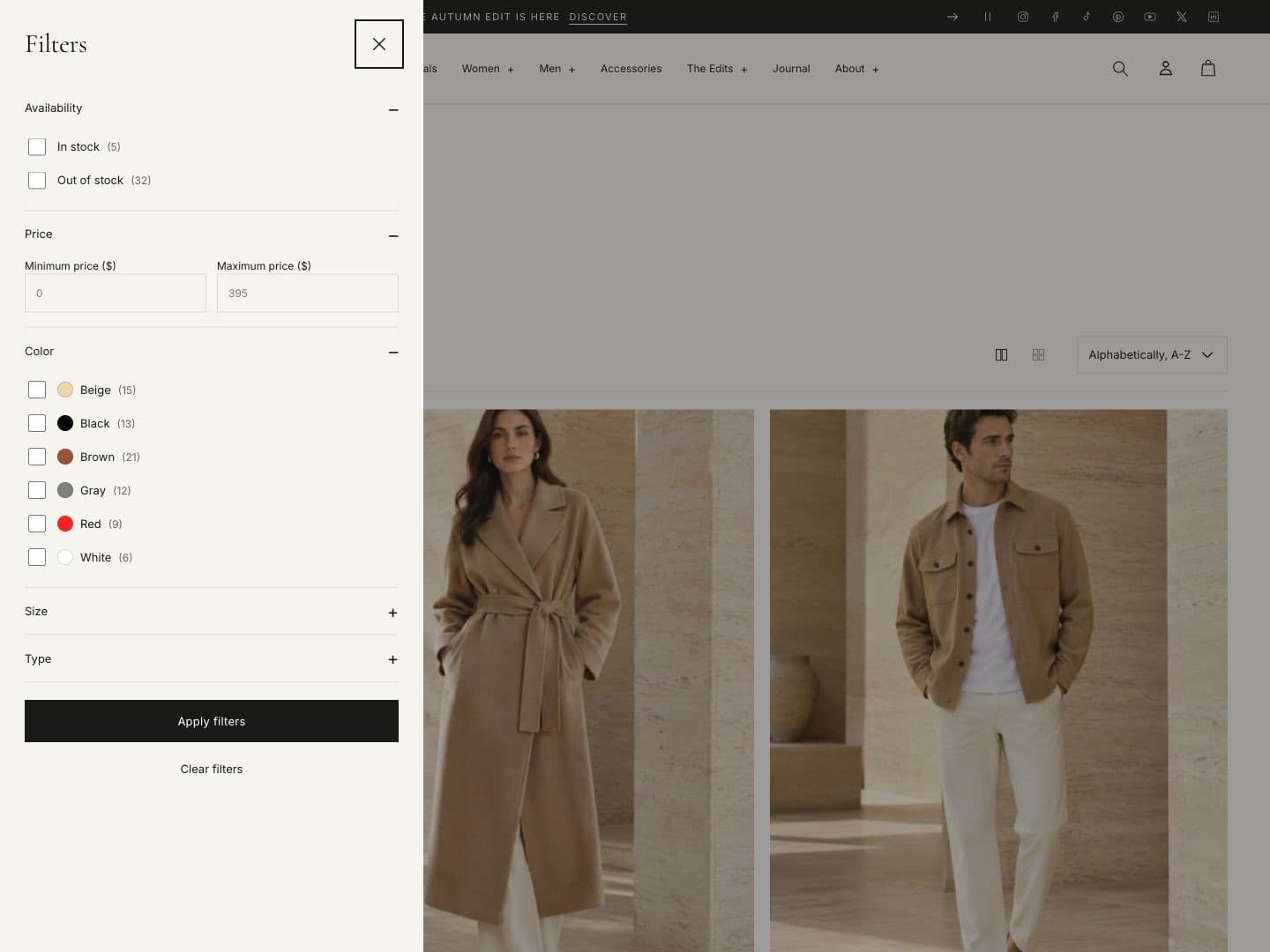Screen dimensions: 1270x952
Task: Pause the announcement bar rotation
Action: tap(988, 17)
